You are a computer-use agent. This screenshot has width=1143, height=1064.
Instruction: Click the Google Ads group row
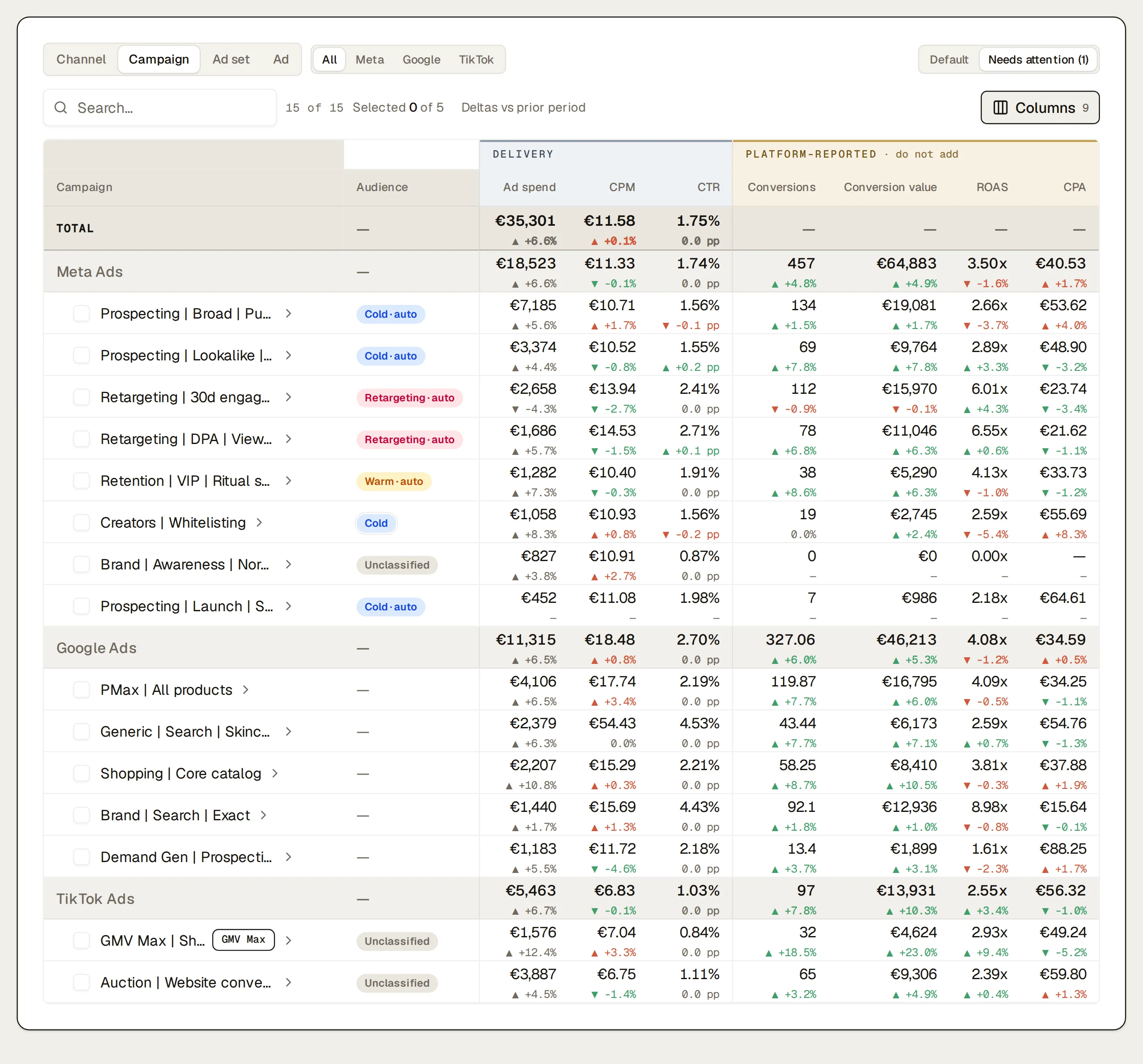(571, 648)
